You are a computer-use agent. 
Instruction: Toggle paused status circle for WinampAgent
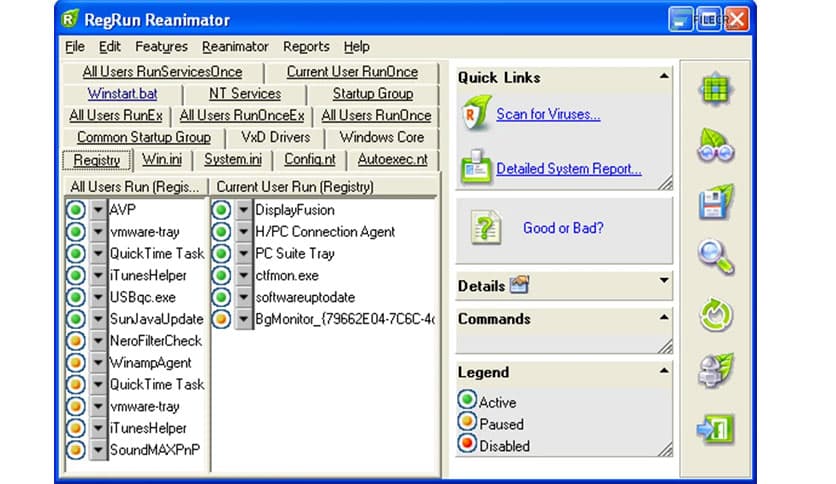[76, 362]
